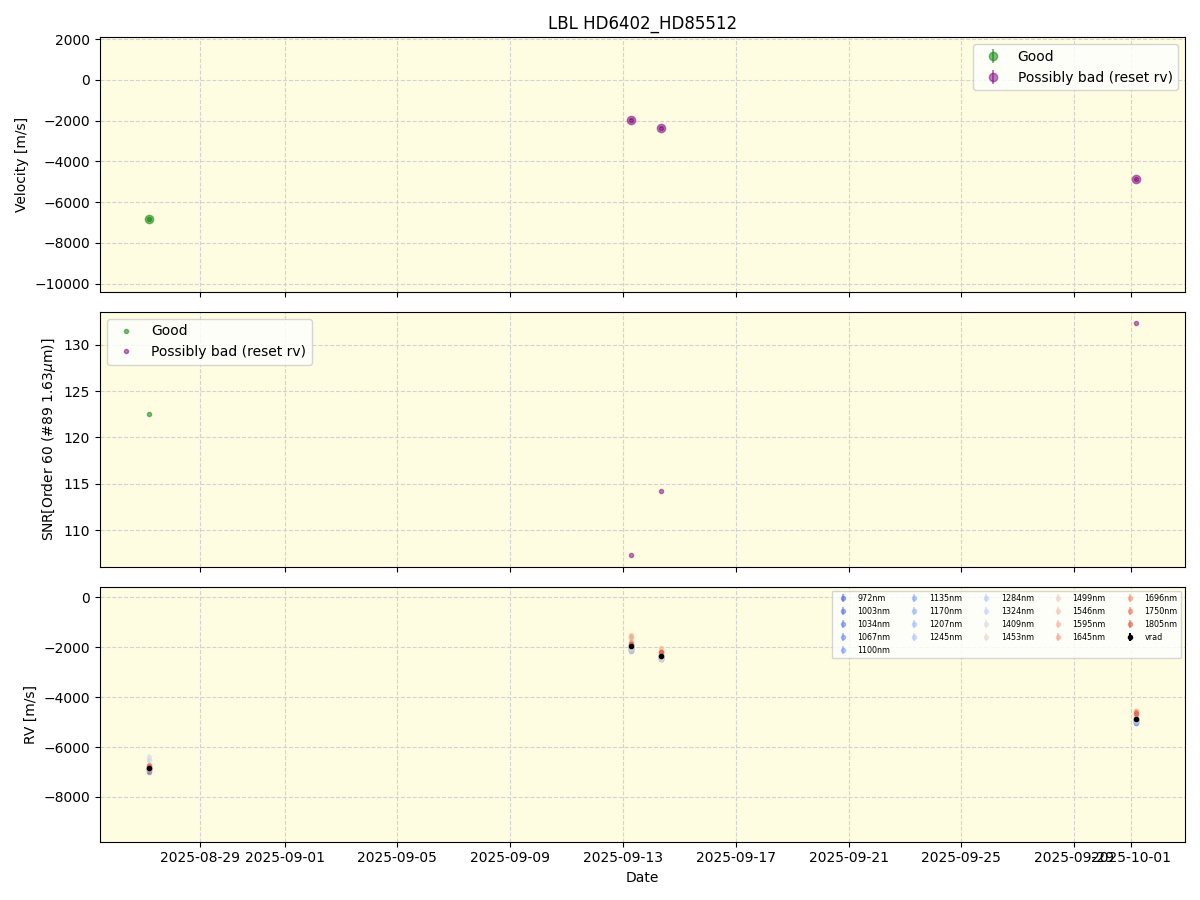Screen dimensions: 1200x900
Task: Click the 972nm marker in the RV legend
Action: [843, 598]
